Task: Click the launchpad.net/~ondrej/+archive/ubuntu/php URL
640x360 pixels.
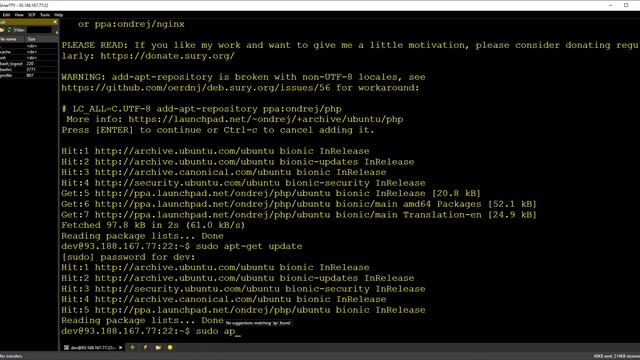Action: click(266, 120)
